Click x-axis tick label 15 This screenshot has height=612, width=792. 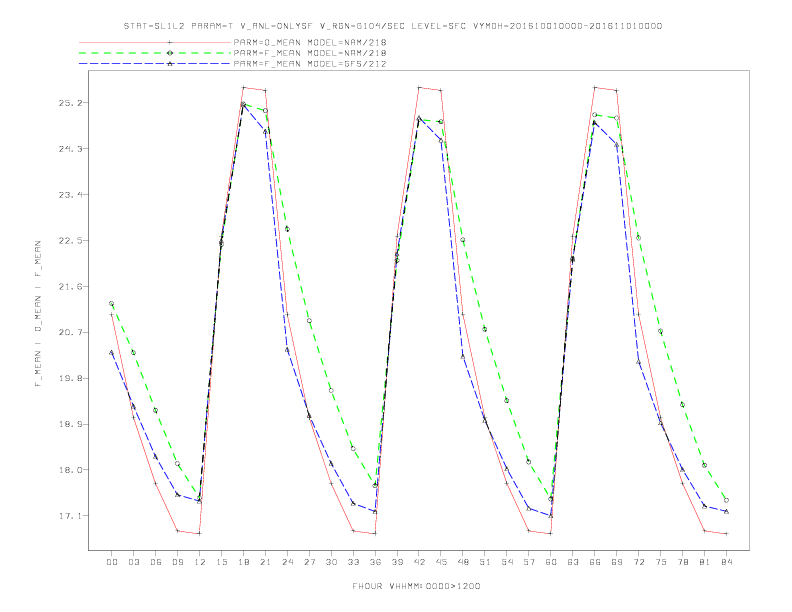pyautogui.click(x=221, y=562)
